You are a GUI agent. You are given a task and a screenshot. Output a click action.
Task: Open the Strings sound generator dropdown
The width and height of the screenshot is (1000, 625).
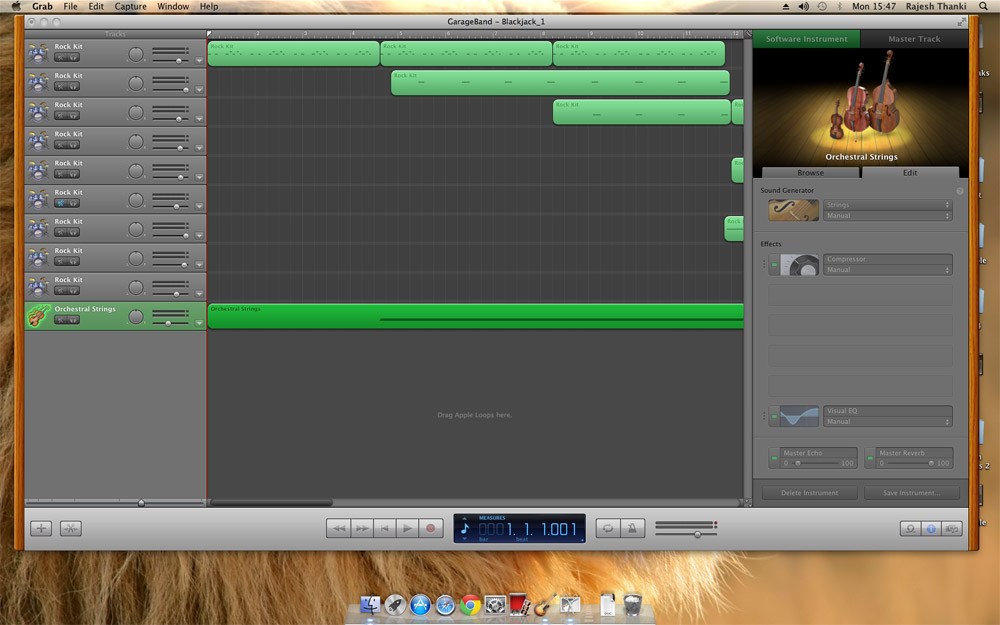click(x=888, y=205)
